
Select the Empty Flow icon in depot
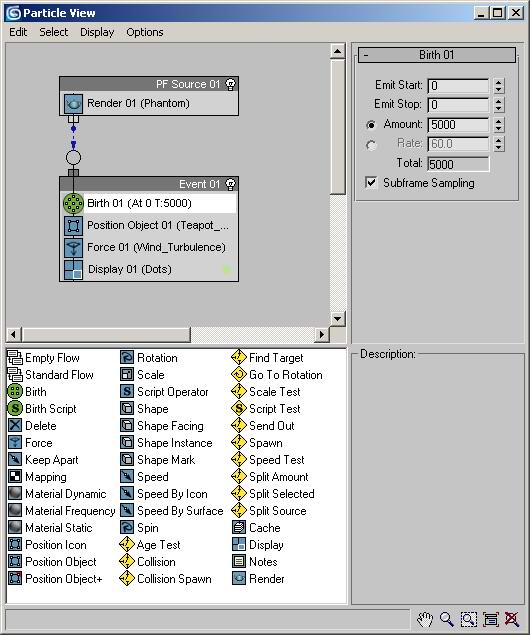pyautogui.click(x=15, y=358)
